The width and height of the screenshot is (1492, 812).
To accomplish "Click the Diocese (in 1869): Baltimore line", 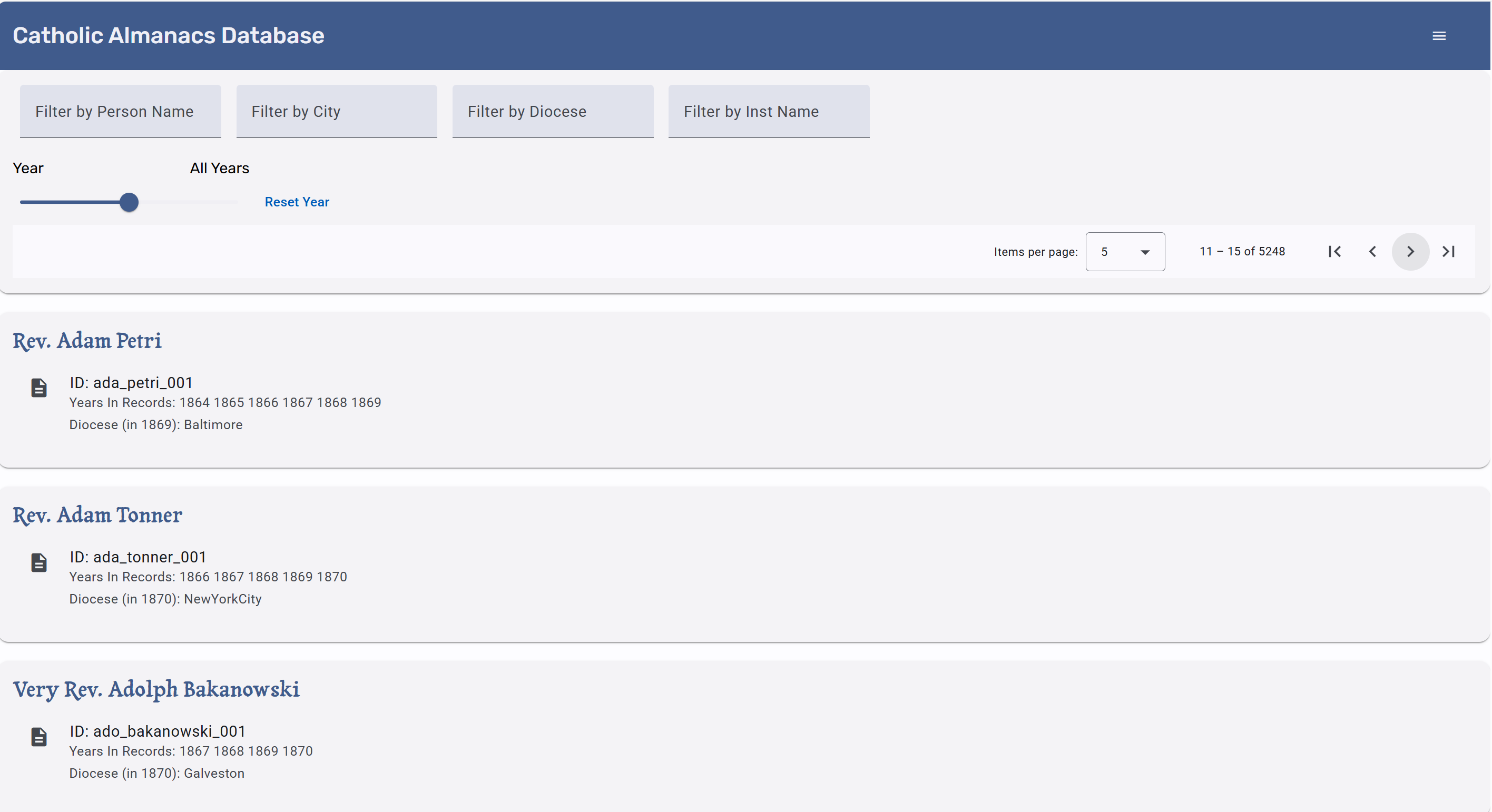I will click(156, 424).
